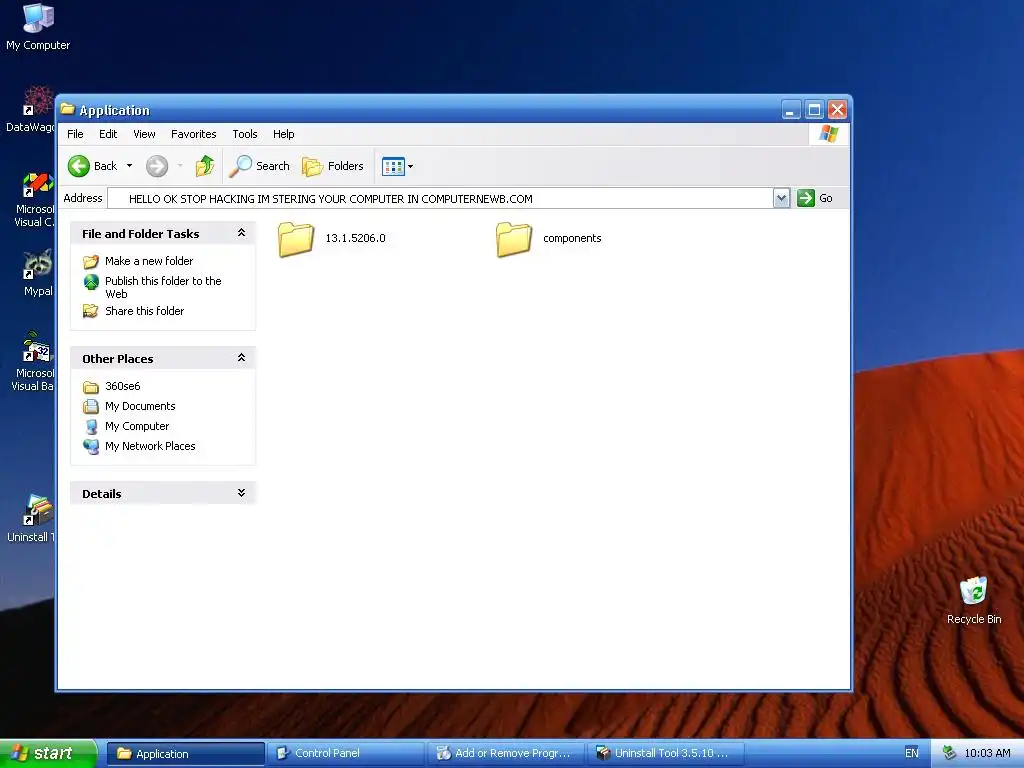Click the Make a new folder icon
The width and height of the screenshot is (1024, 768).
point(91,261)
